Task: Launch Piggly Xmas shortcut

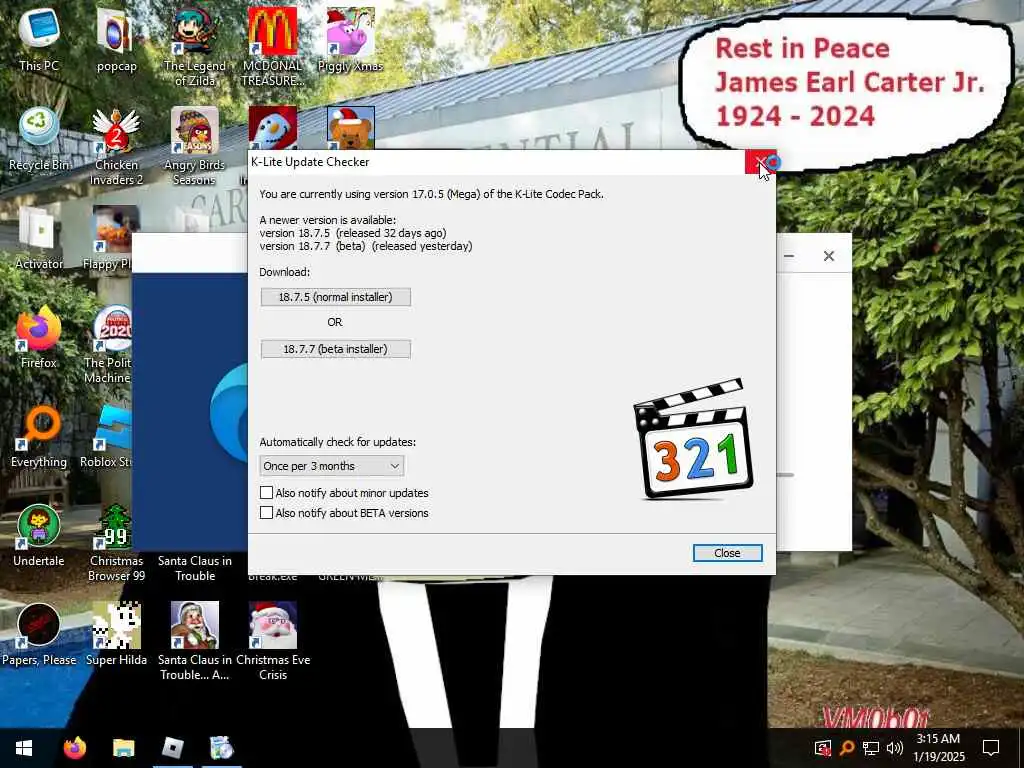Action: [x=350, y=39]
